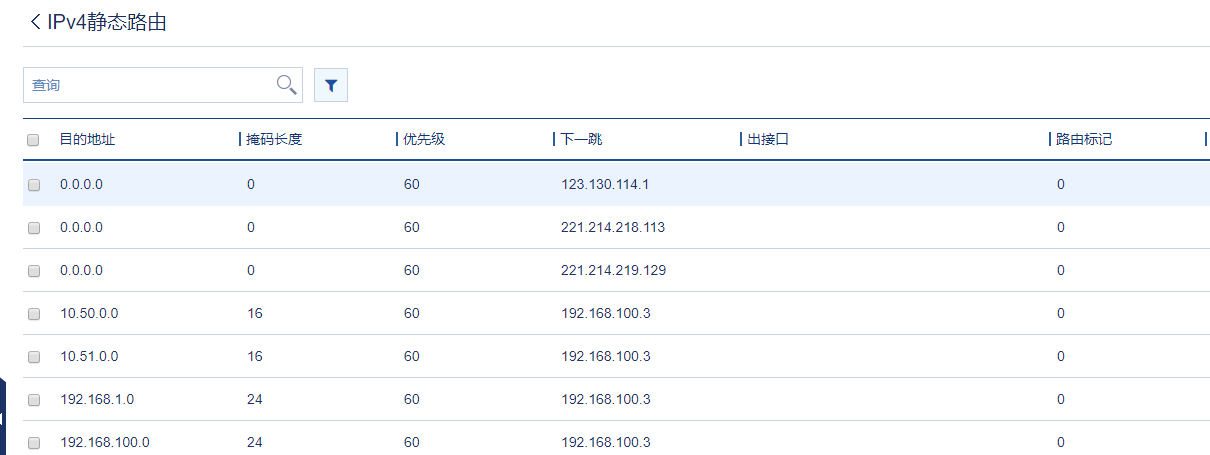Click the 掩码长度 column header
Screen dimensions: 1210x455
275,140
